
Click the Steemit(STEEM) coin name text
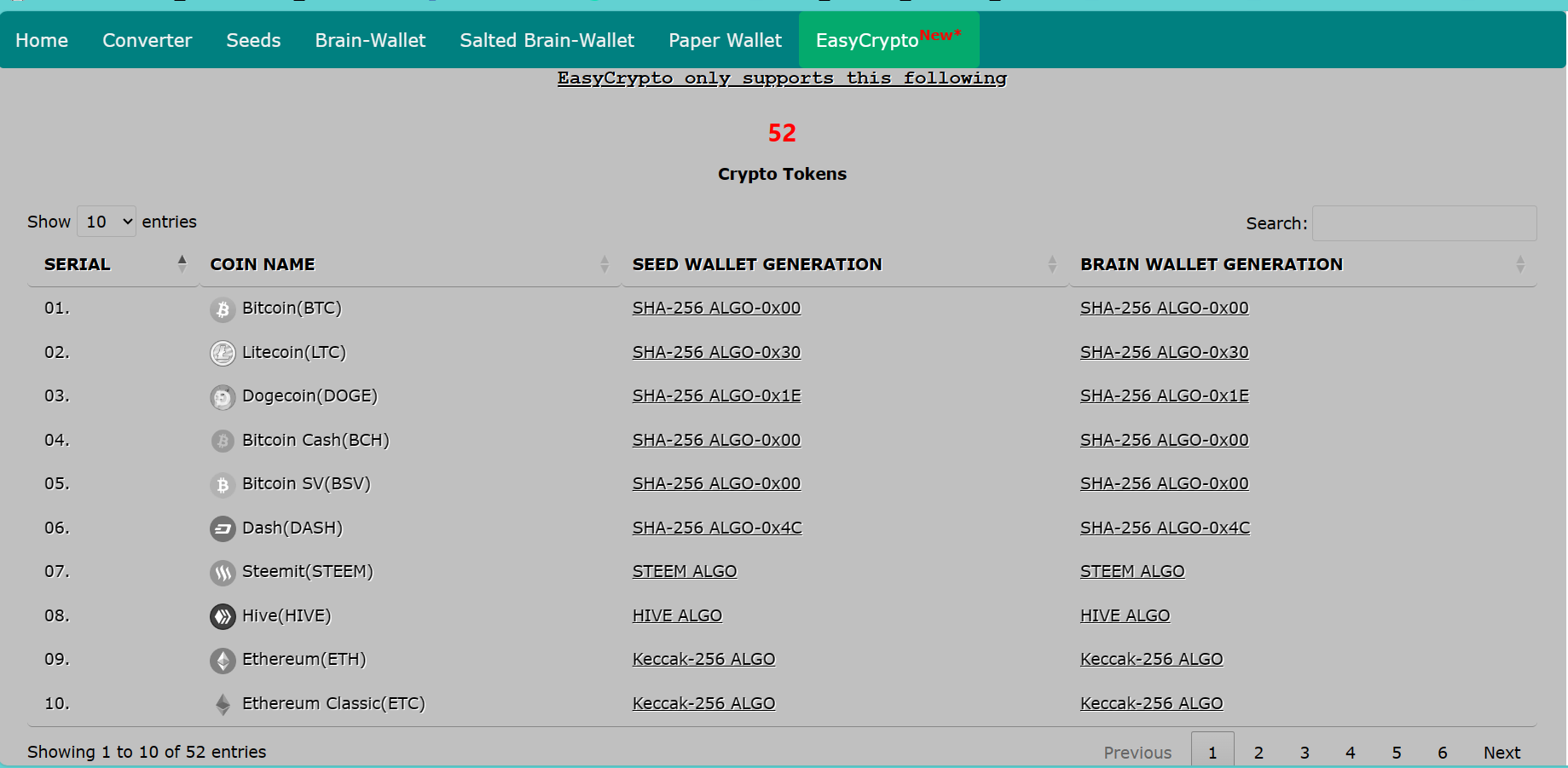pos(308,571)
